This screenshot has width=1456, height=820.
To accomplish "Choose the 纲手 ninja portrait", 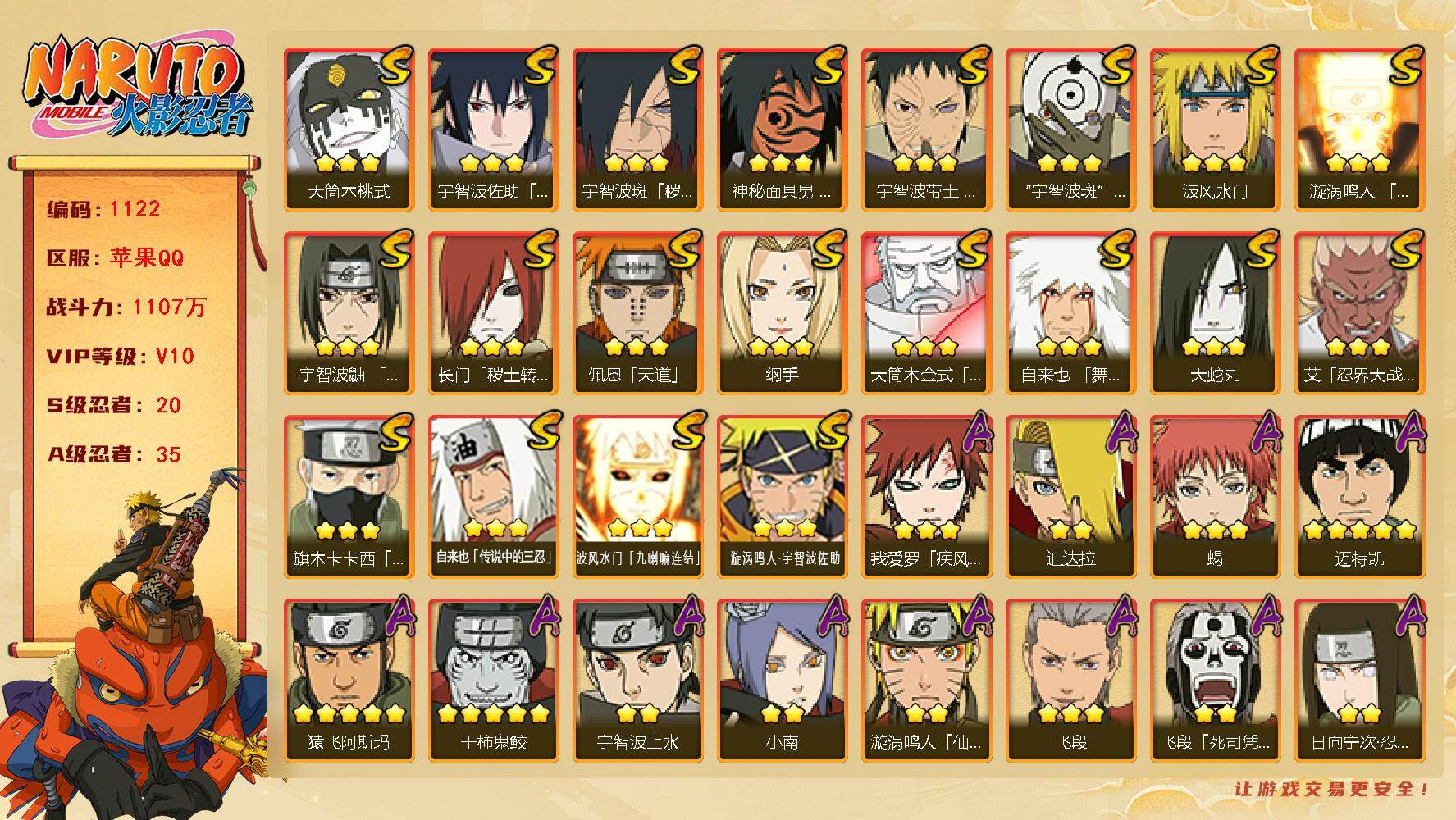I will click(783, 312).
